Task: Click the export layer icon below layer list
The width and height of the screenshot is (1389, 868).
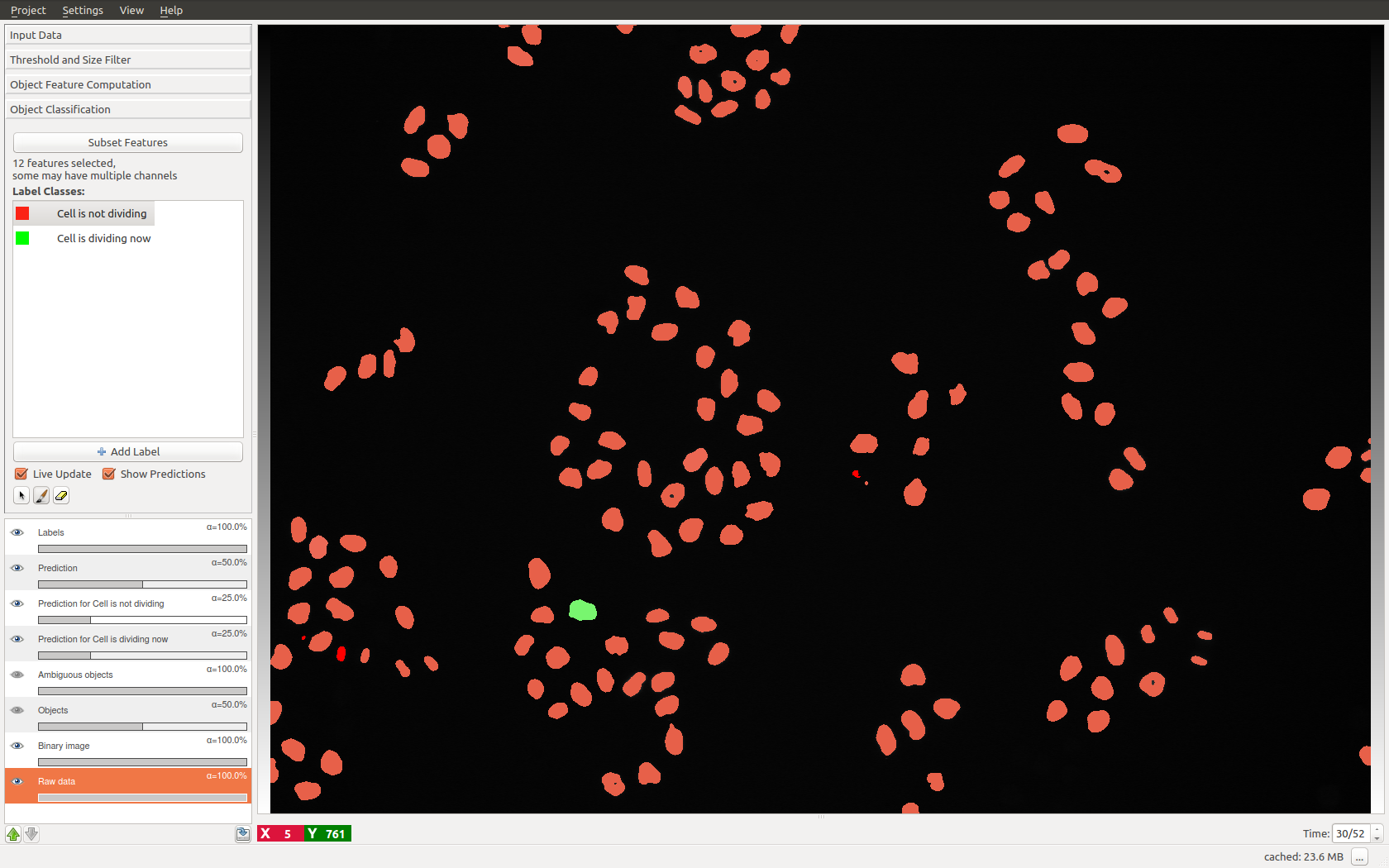Action: point(242,834)
